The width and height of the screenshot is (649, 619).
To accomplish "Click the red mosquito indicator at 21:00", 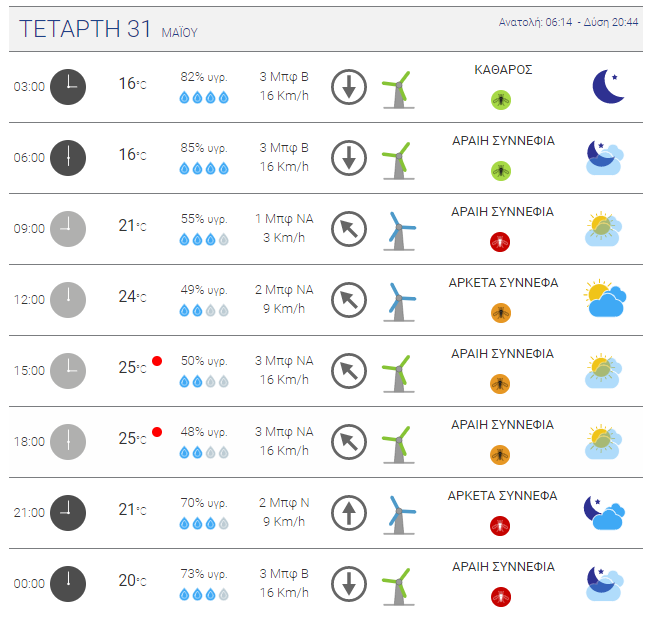I will (x=500, y=526).
